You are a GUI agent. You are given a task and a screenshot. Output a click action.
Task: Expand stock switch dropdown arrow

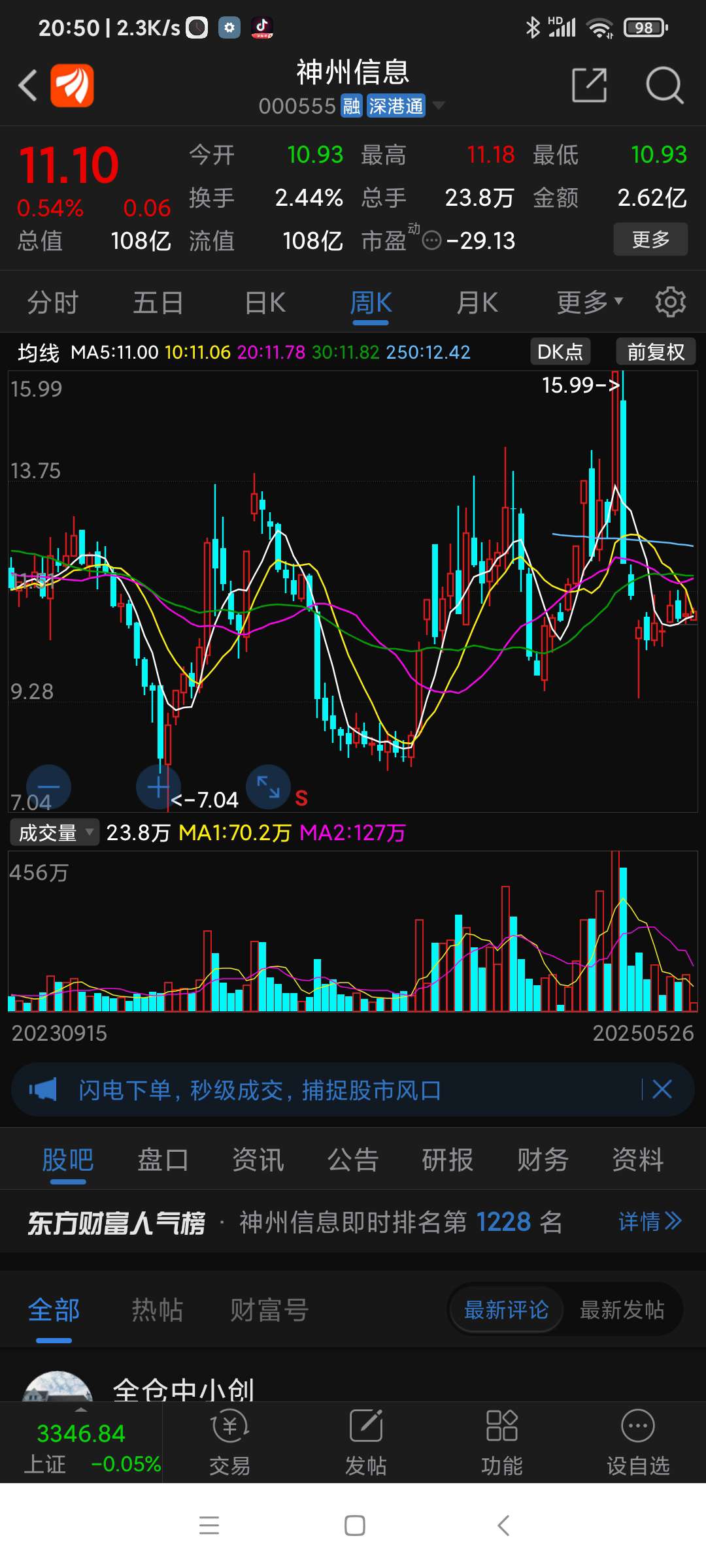tap(439, 105)
